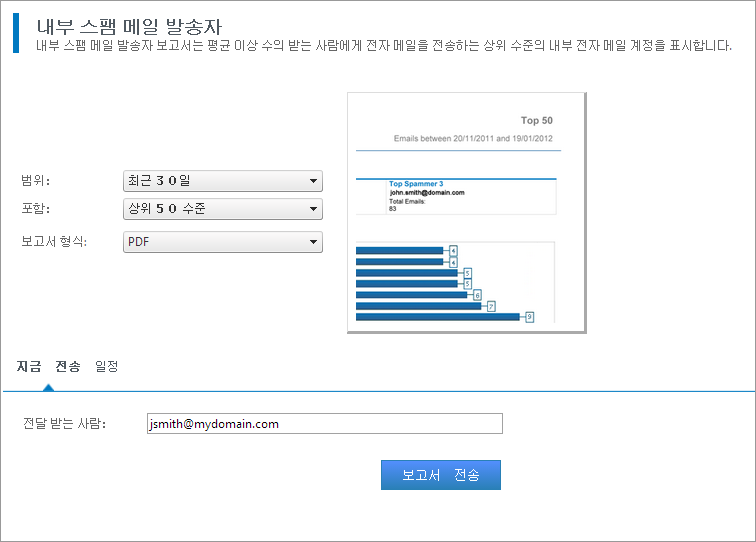Switch to the 지금 전송 tab
The image size is (756, 542).
click(48, 366)
